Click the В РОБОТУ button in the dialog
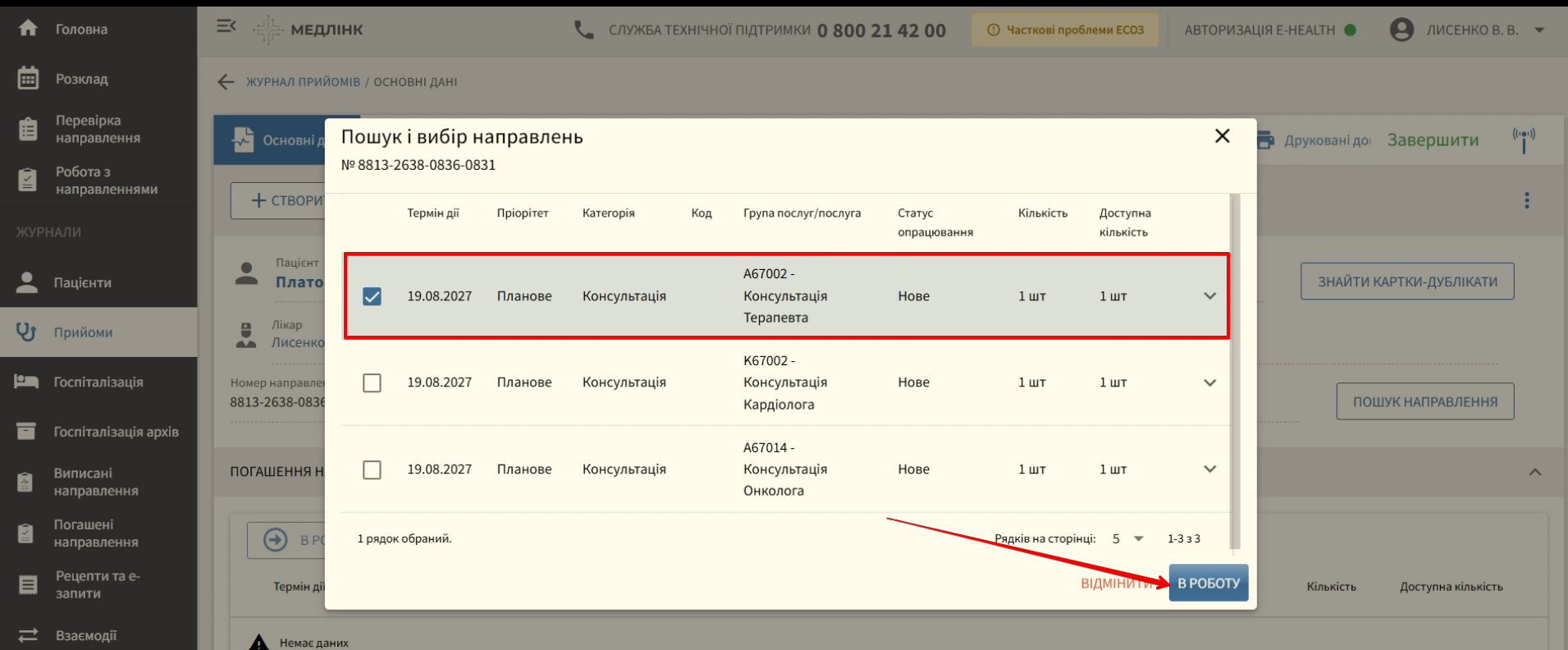Viewport: 1568px width, 650px height. (1209, 583)
